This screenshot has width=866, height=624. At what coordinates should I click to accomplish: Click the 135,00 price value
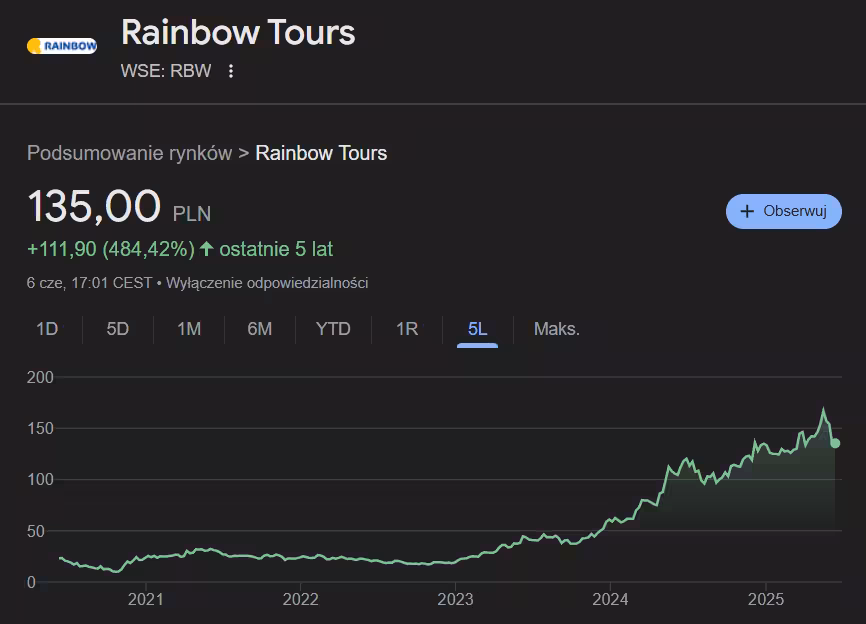94,206
